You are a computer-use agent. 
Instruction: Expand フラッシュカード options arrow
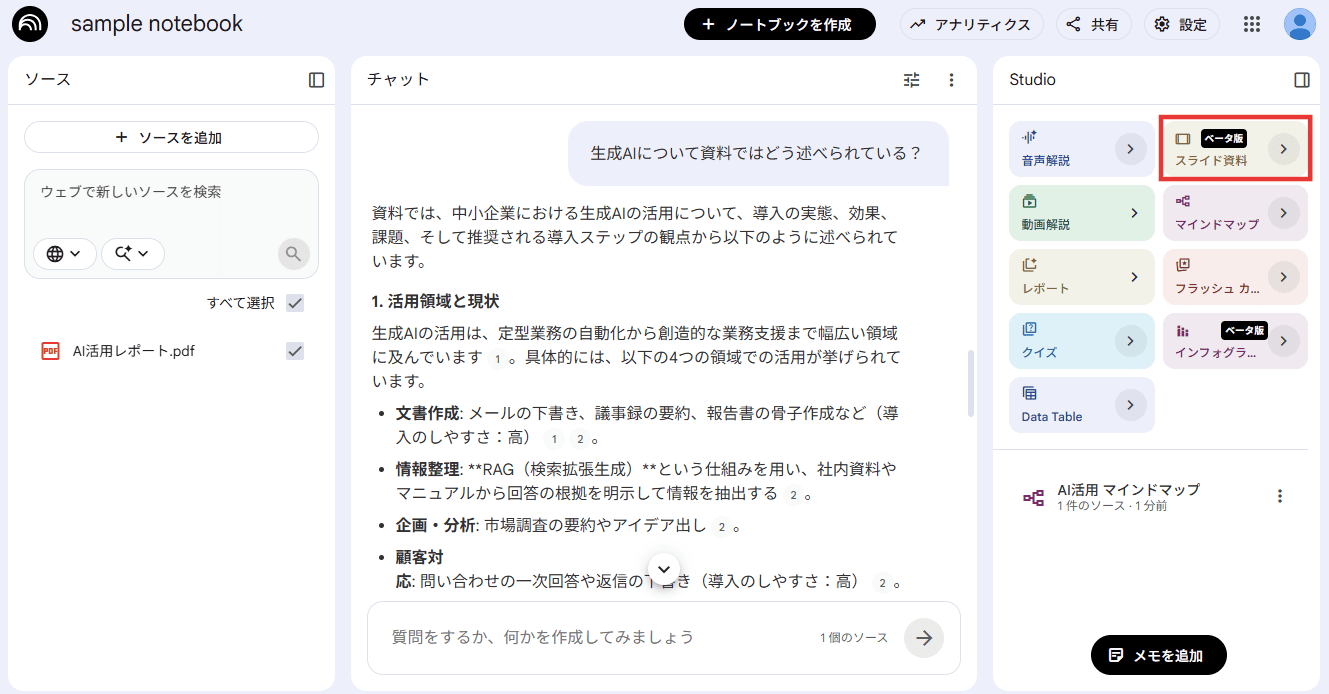click(x=1284, y=277)
